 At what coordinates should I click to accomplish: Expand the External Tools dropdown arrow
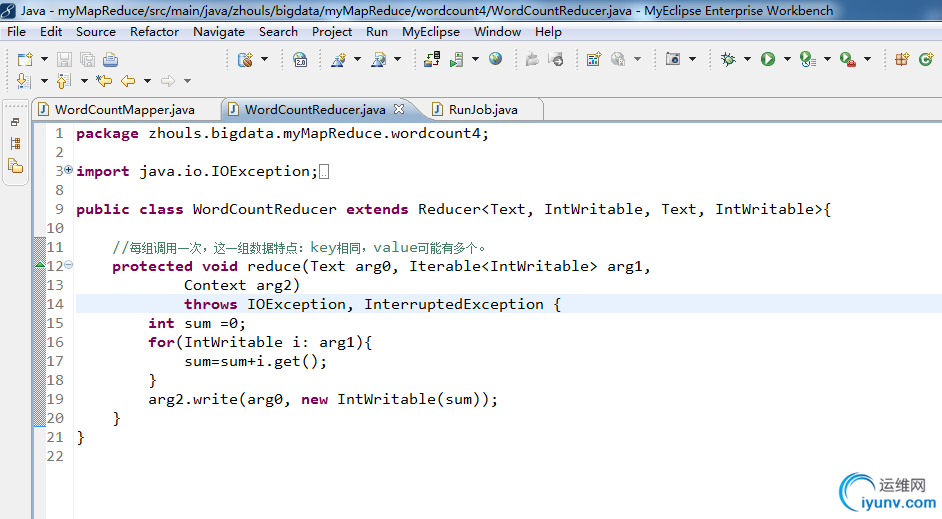[868, 59]
